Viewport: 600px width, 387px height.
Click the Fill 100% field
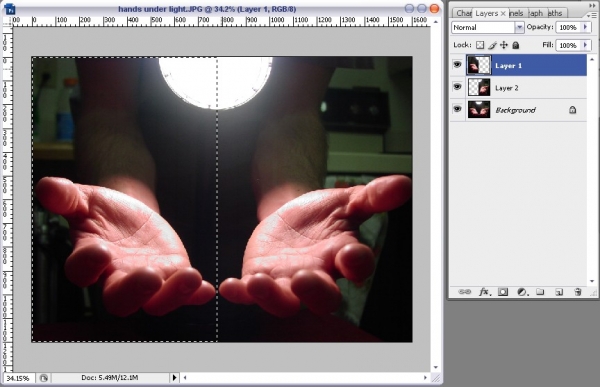(x=569, y=45)
